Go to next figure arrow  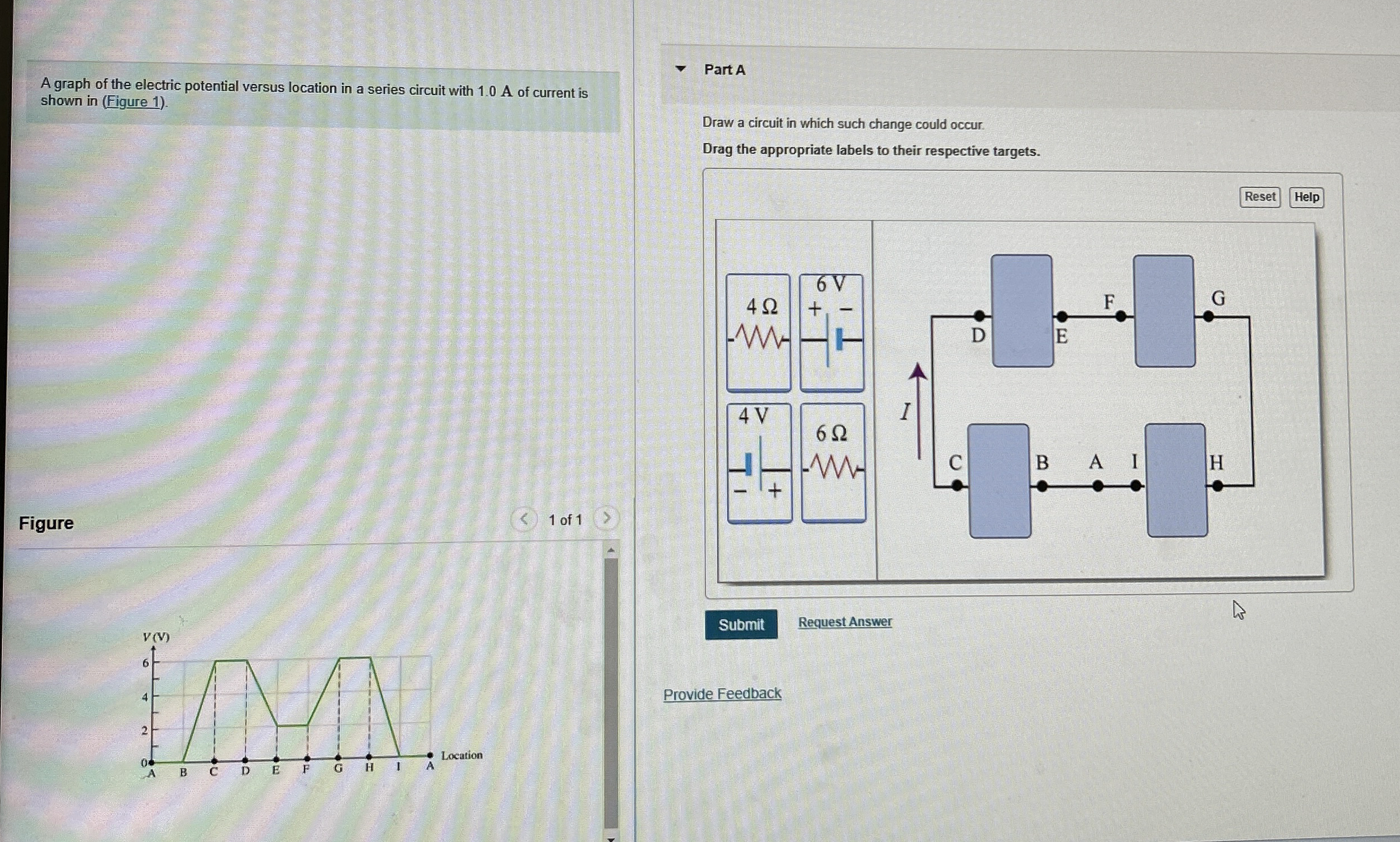[x=606, y=518]
